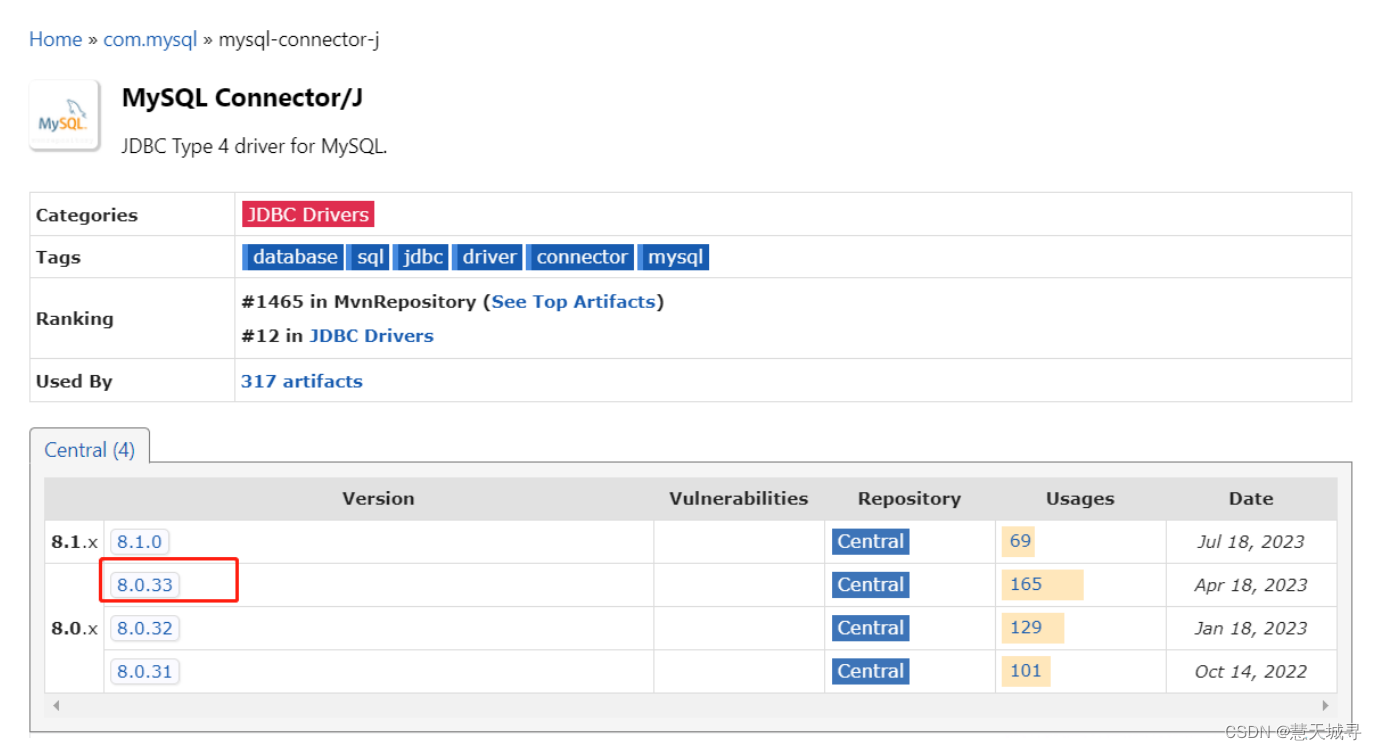The image size is (1377, 750).
Task: Select the driver tag
Action: click(487, 257)
